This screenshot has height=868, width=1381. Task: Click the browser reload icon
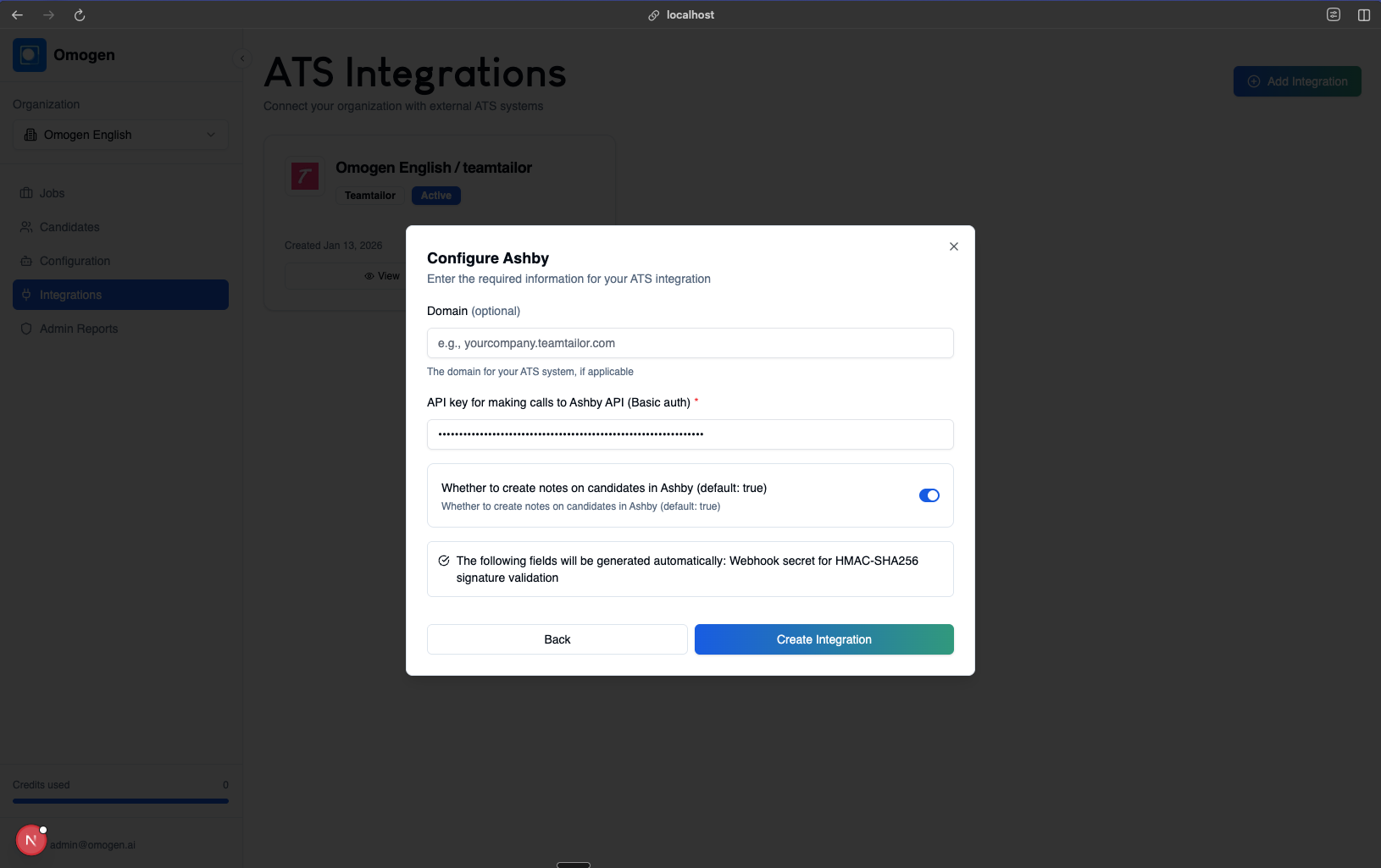[79, 14]
